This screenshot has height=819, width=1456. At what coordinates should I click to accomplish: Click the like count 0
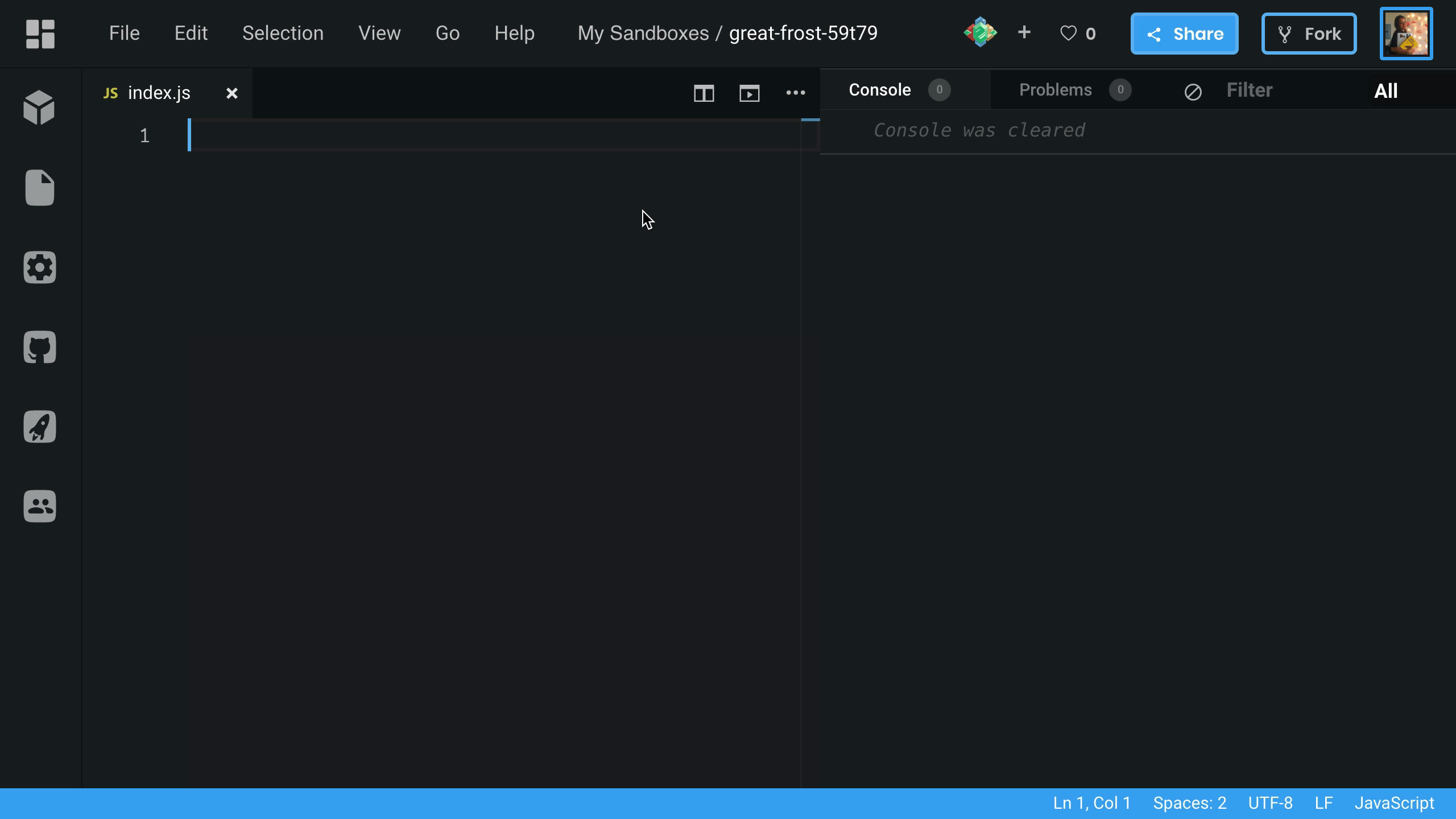point(1090,34)
